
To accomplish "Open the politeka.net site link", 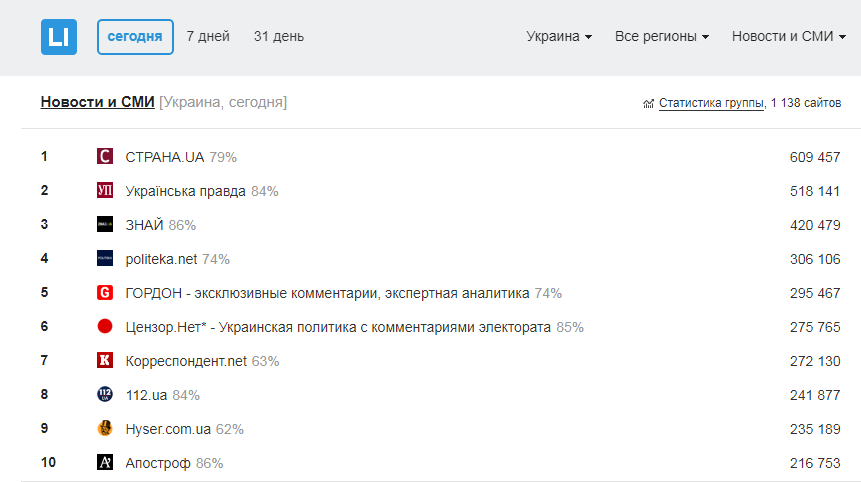I will point(162,259).
